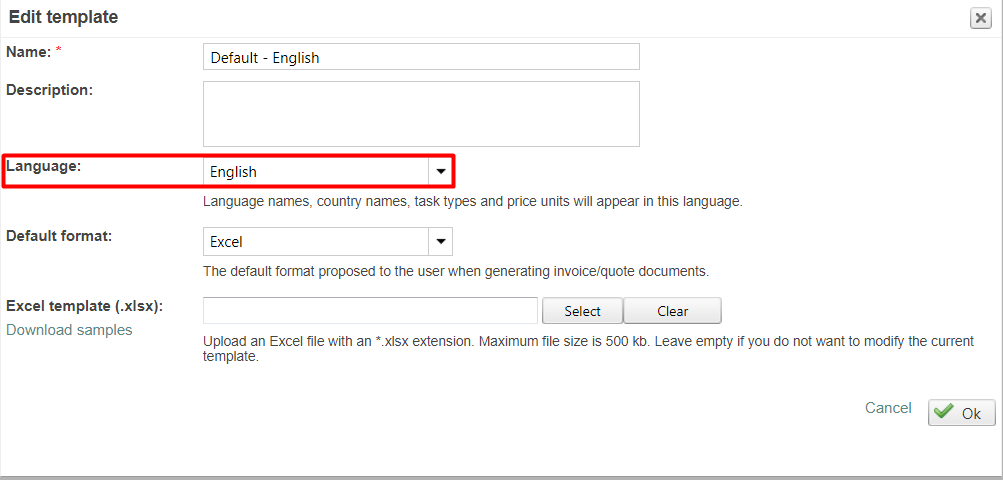Click the Excel template (.xlsx) label
This screenshot has width=1003, height=480.
(x=84, y=306)
